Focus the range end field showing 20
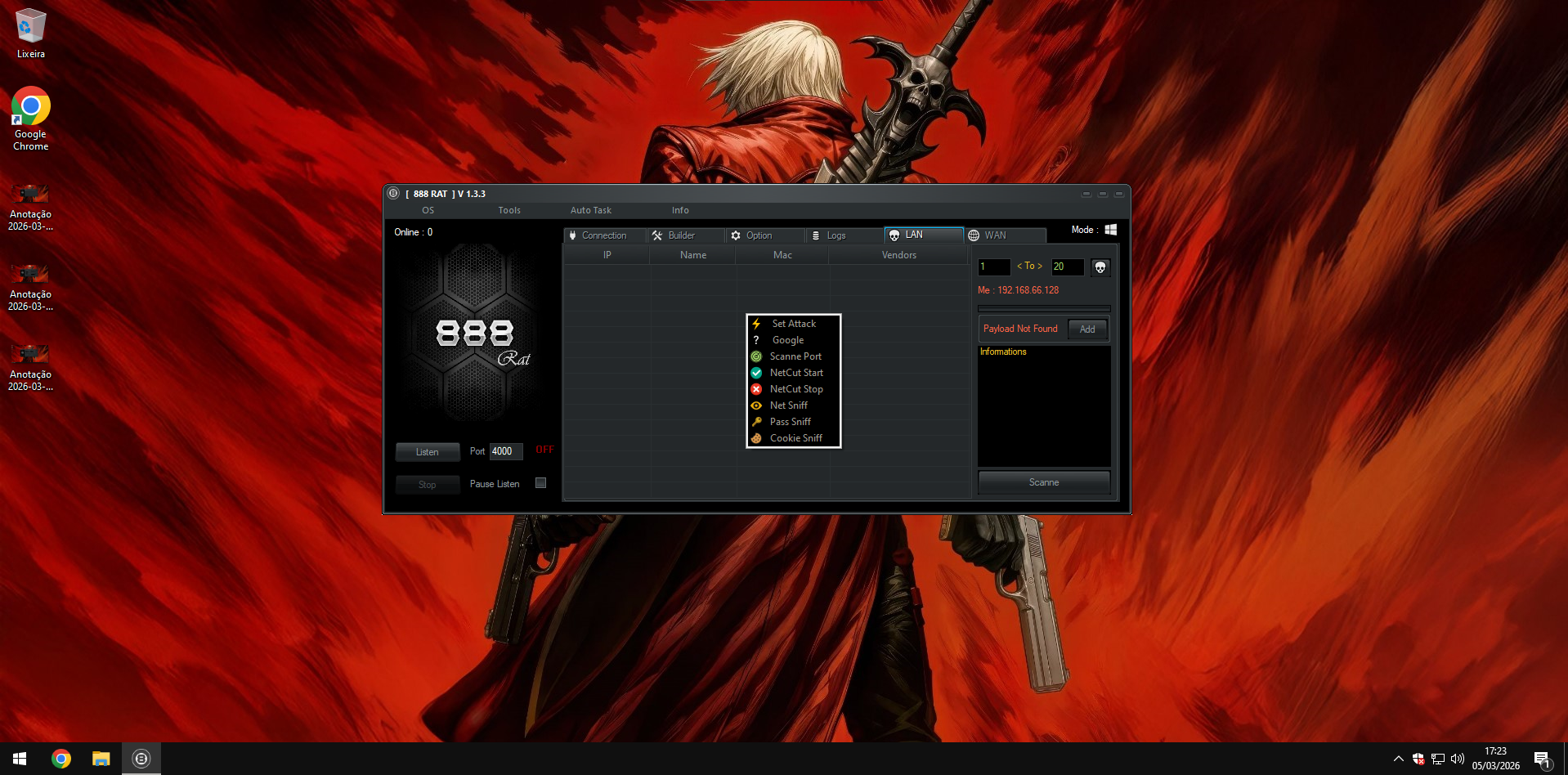Viewport: 1568px width, 775px height. [x=1068, y=267]
